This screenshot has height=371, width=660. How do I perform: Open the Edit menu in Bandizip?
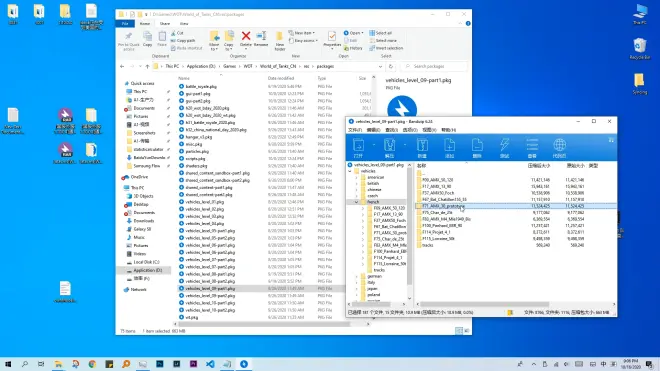tap(373, 130)
